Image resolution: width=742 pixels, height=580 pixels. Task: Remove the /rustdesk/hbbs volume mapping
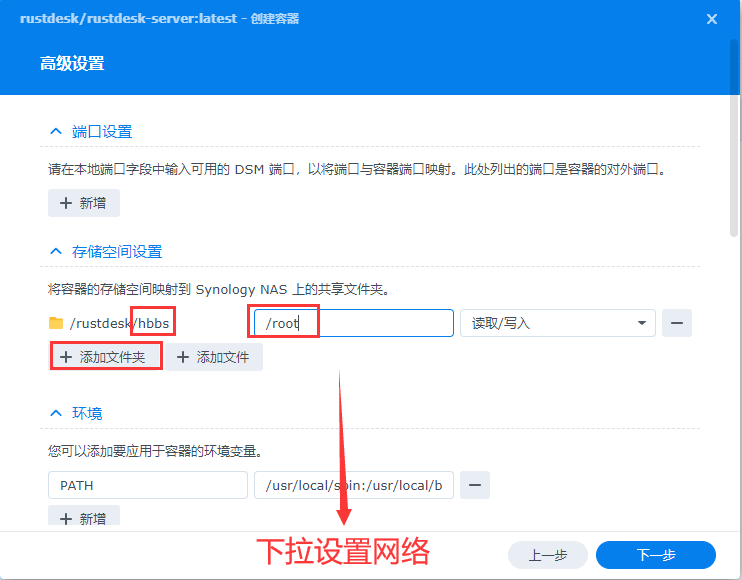point(677,323)
